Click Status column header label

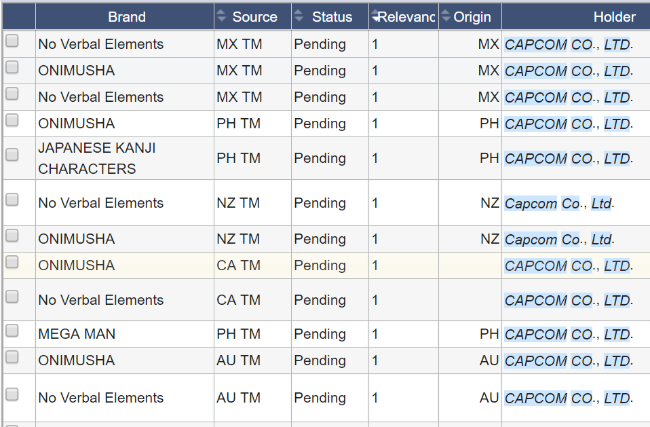332,17
